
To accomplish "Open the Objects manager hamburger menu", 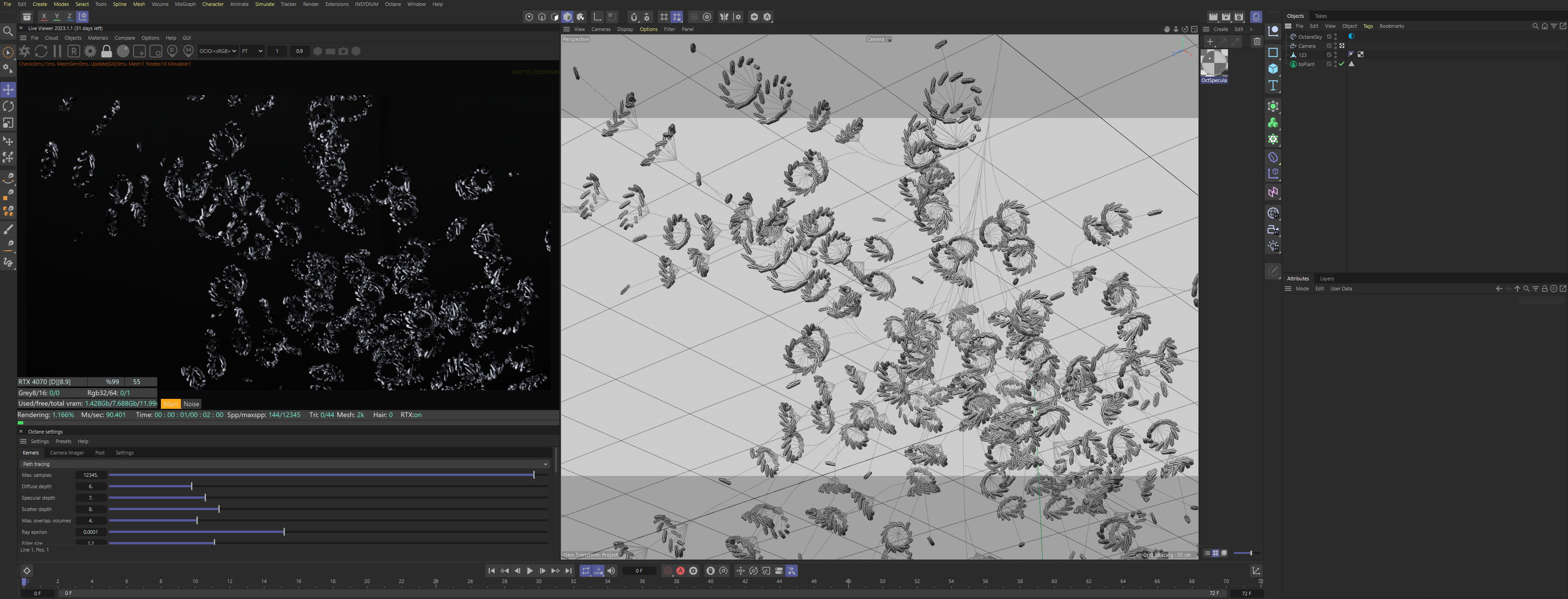I will pyautogui.click(x=1288, y=26).
